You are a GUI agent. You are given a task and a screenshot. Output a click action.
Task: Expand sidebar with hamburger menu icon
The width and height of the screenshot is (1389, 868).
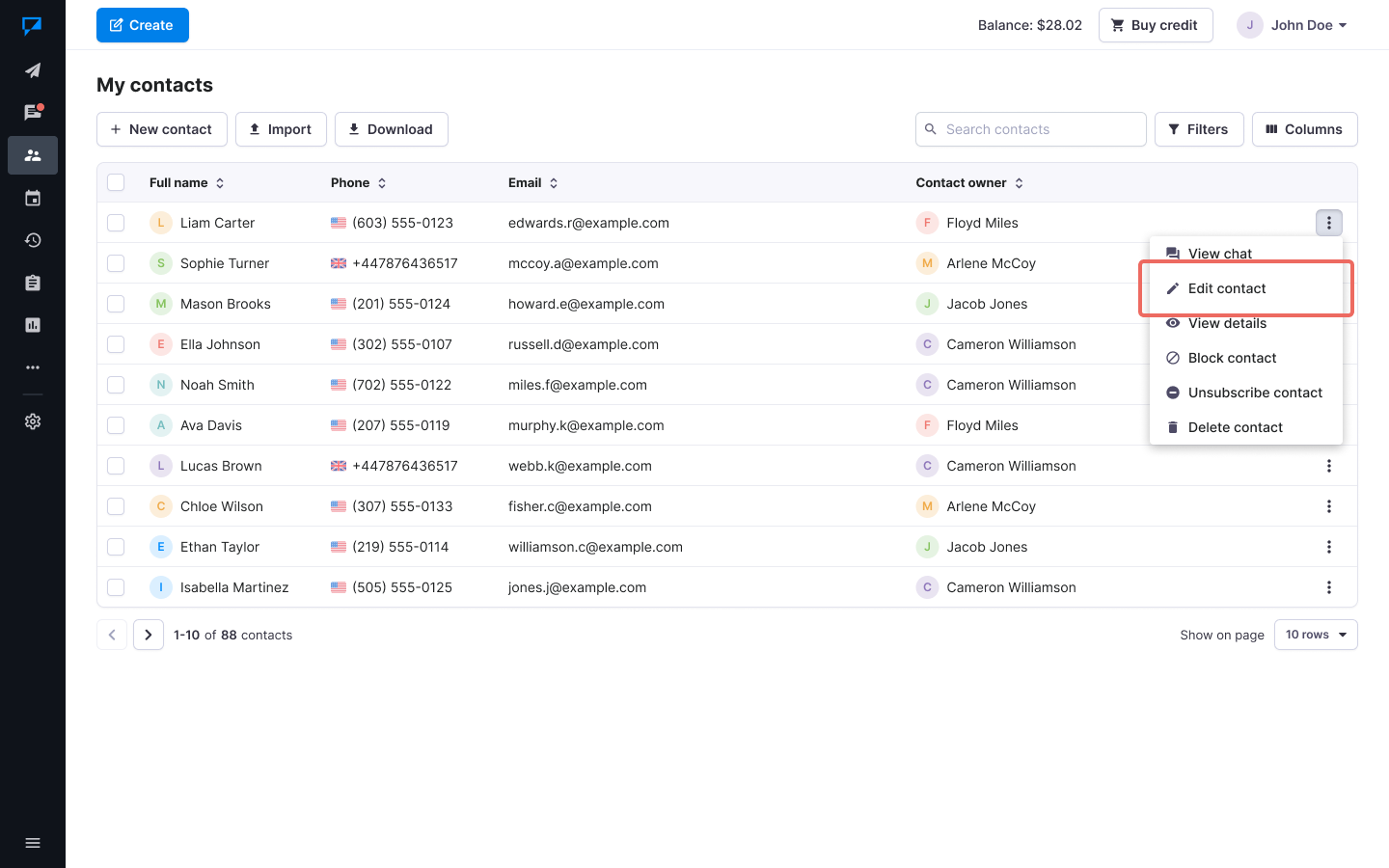coord(33,843)
